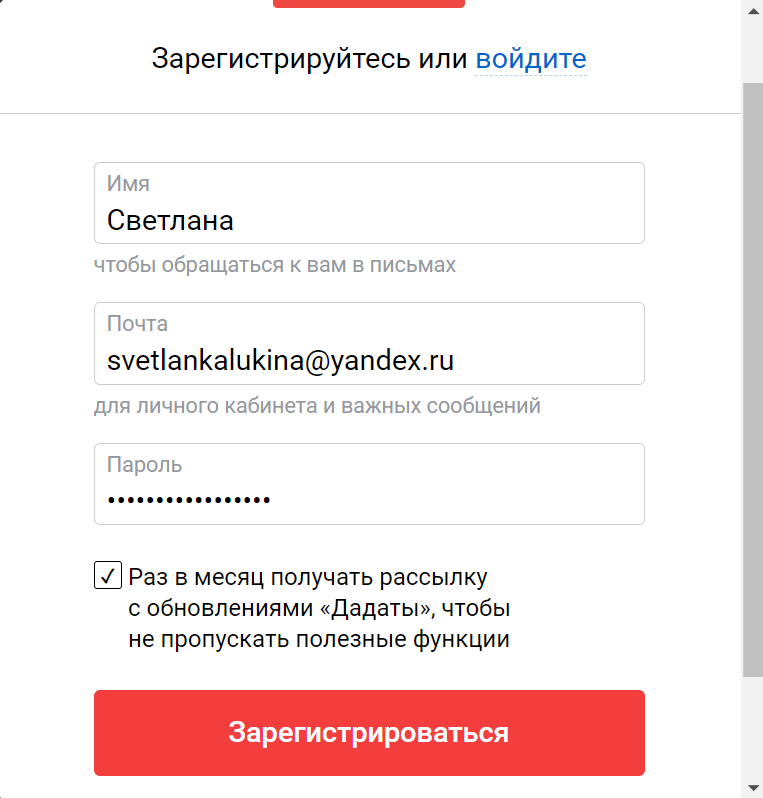
Task: Click the name field containing «Светлана»
Action: [x=369, y=219]
